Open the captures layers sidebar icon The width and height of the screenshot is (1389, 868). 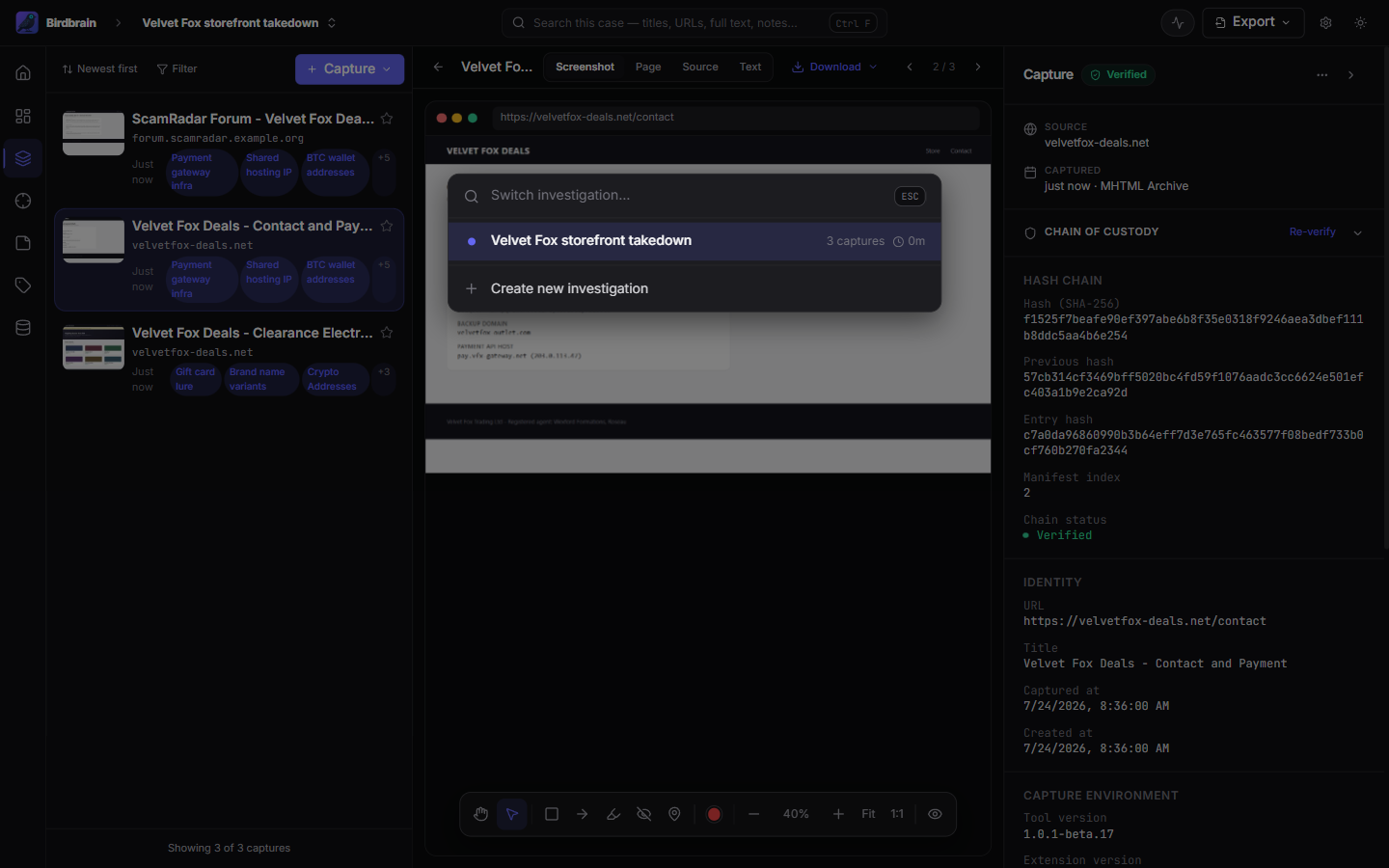23,158
